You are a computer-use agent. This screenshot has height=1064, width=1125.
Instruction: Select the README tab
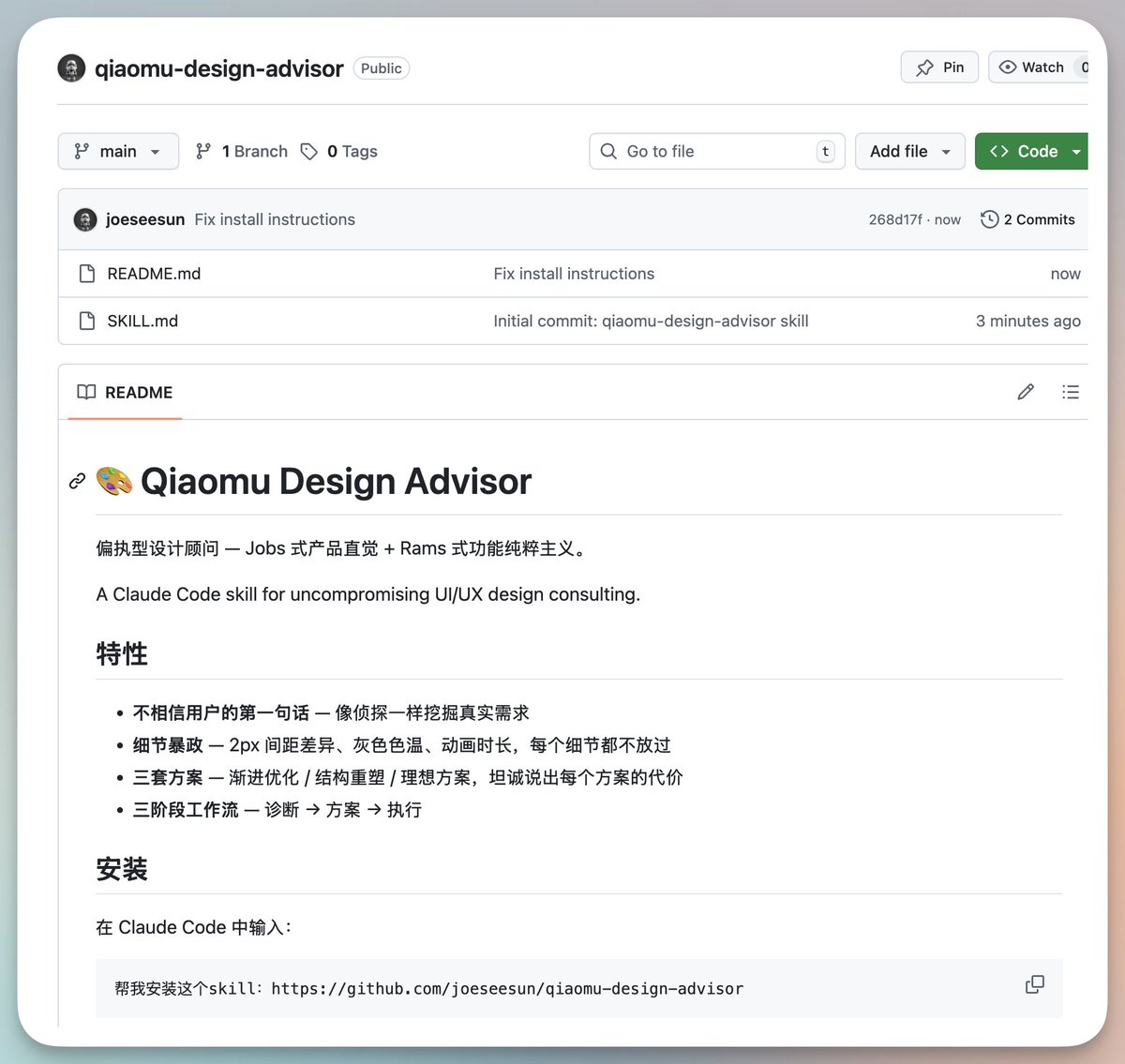125,392
